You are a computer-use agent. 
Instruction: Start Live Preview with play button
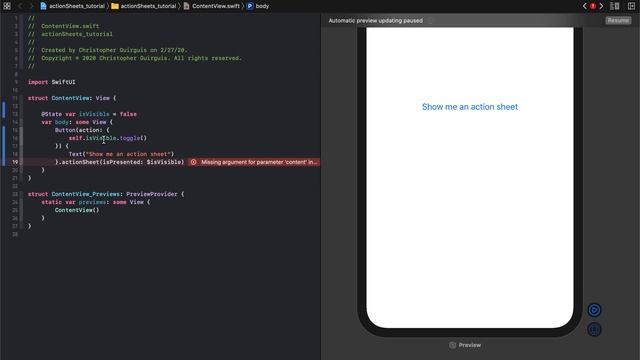click(x=594, y=310)
